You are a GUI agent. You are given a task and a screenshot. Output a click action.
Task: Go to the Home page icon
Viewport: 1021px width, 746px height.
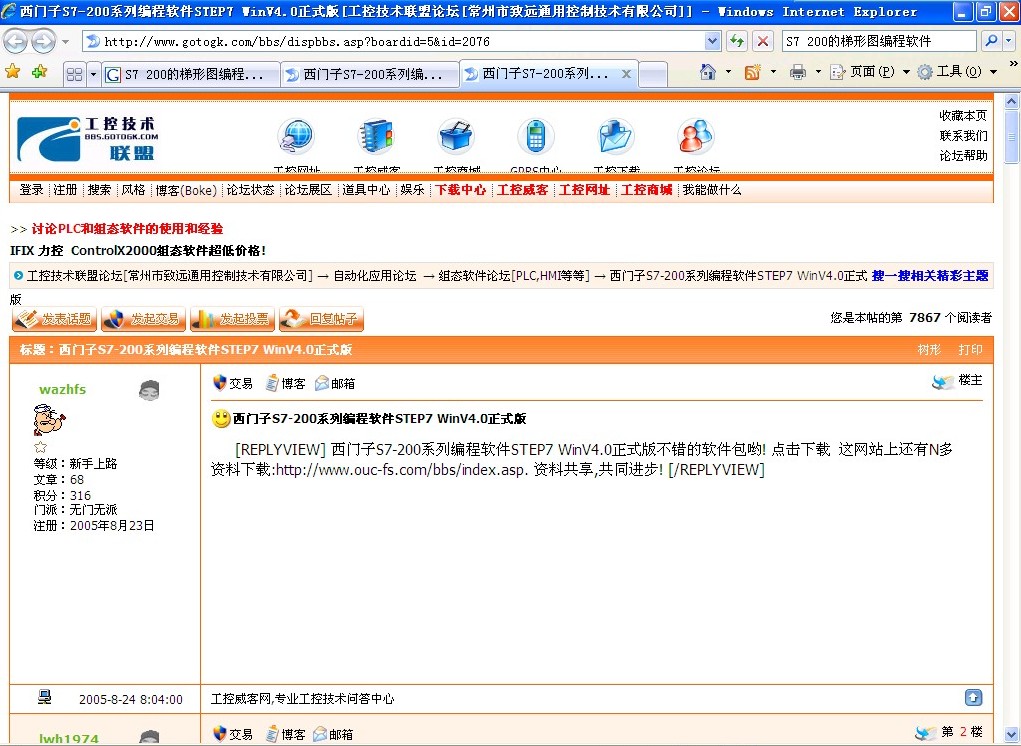(x=708, y=72)
